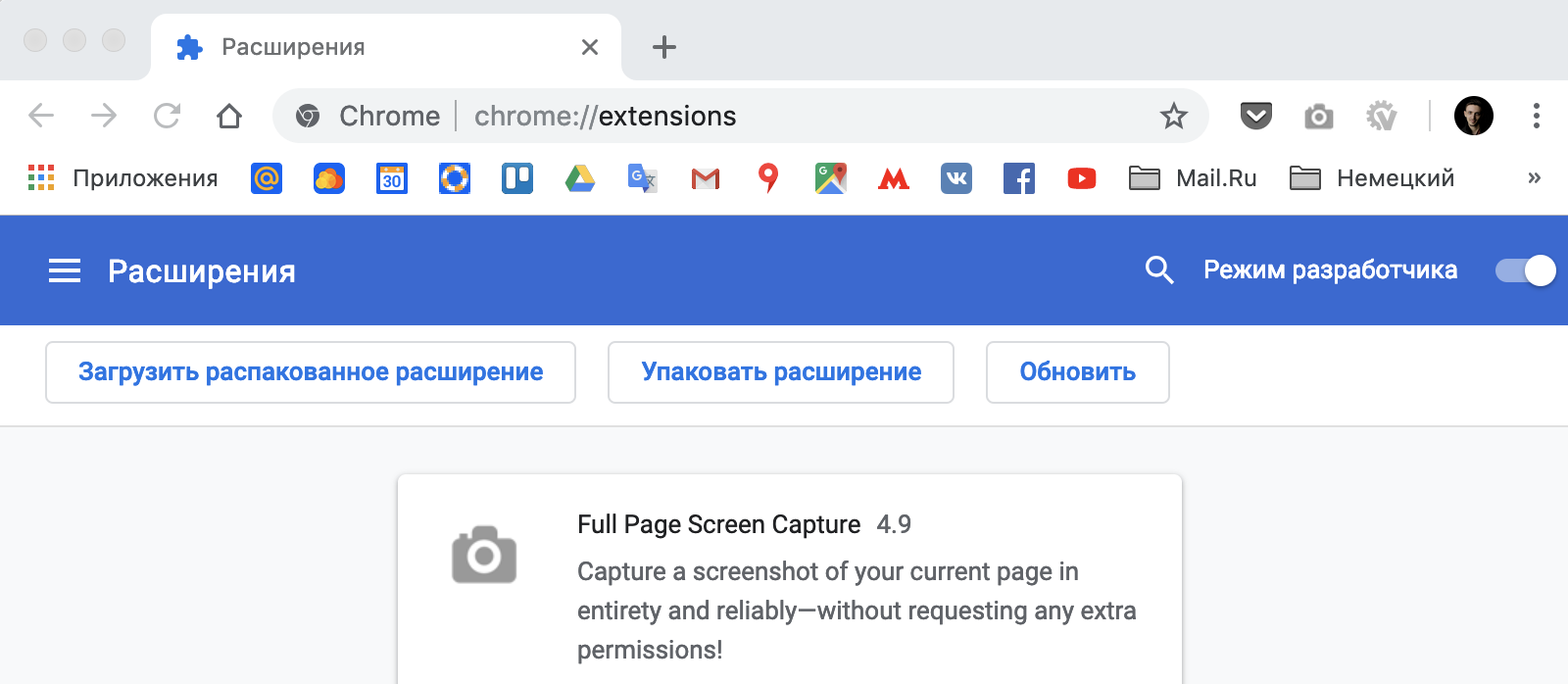1568x684 pixels.
Task: Open the Google Drive bookmark
Action: (x=580, y=178)
